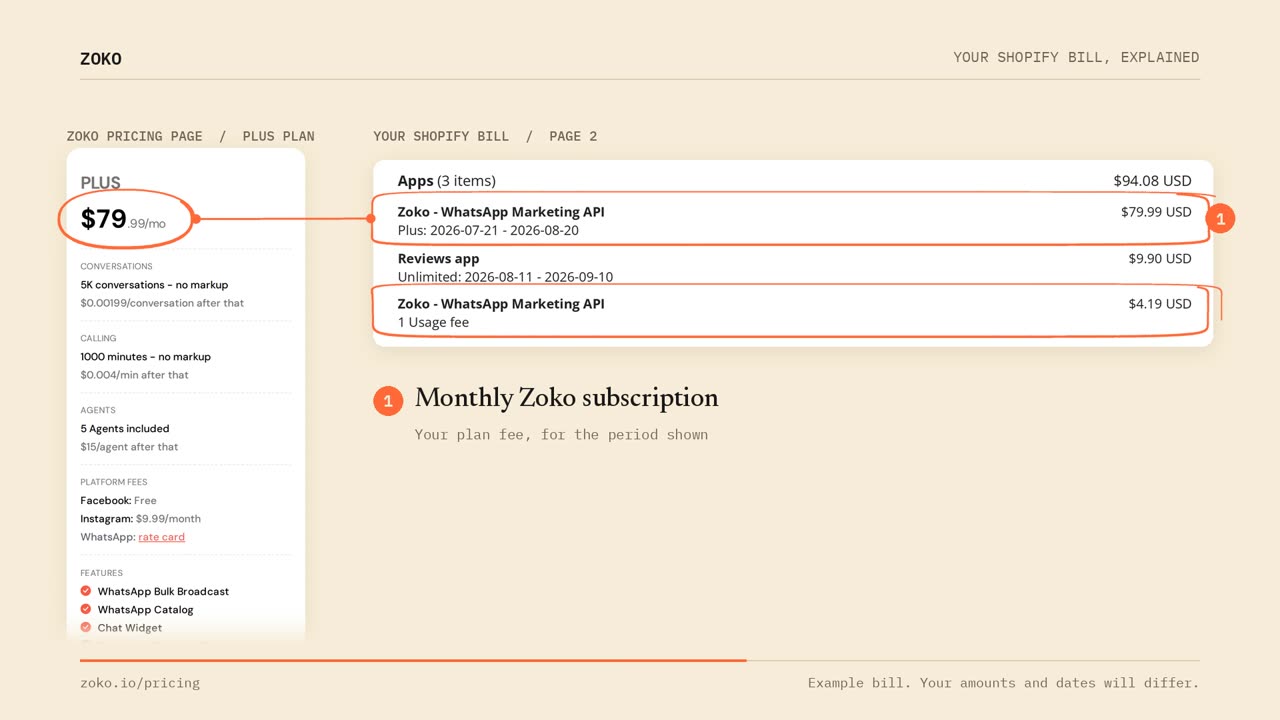Click the orange progress bar at the bottom
The image size is (1280, 720).
[x=413, y=660]
